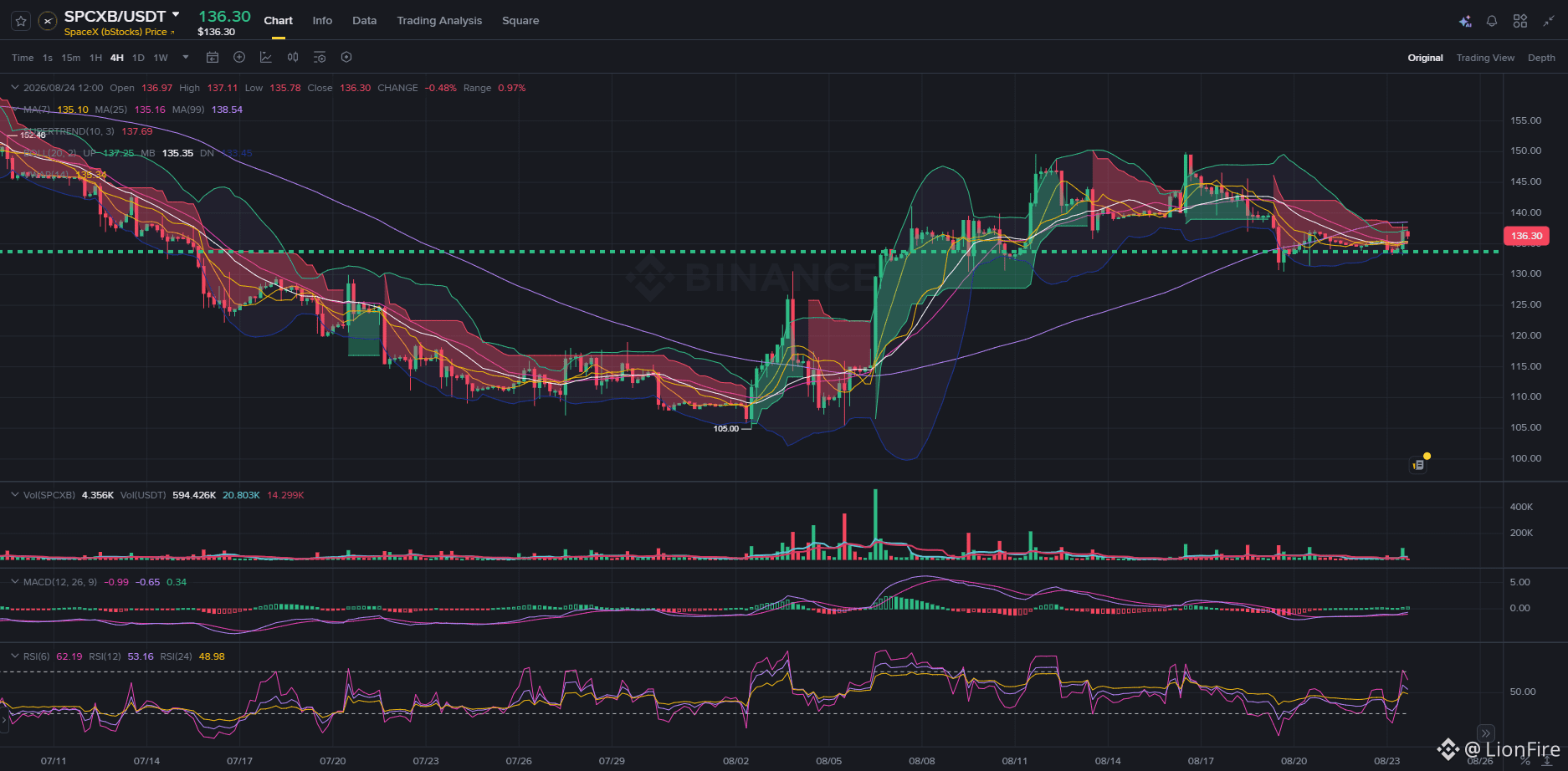Screen dimensions: 1568x771
Task: Click the 08/02 date on time axis
Action: [736, 761]
